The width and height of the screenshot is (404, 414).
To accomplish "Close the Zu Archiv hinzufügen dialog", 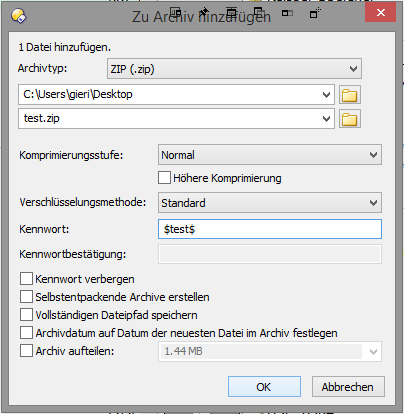I will pos(380,13).
